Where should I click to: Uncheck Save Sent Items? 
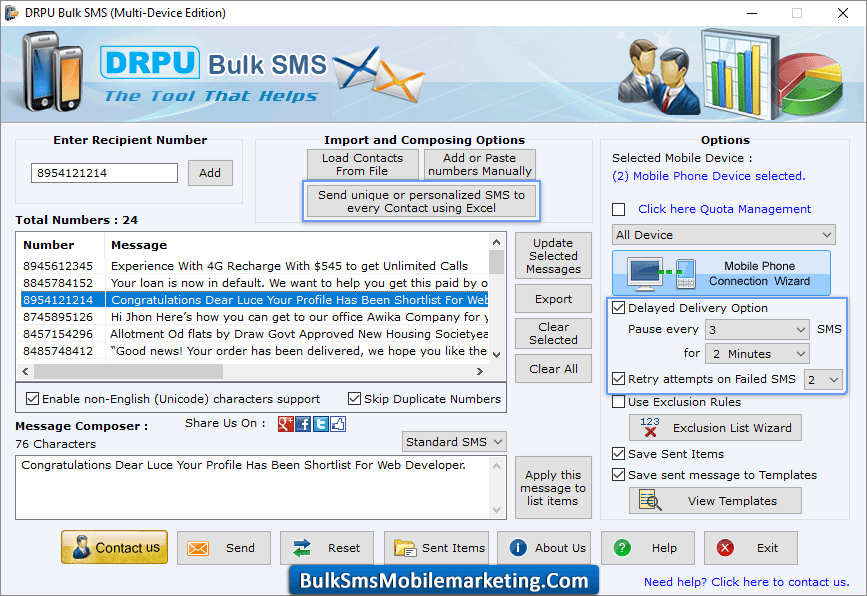click(619, 454)
